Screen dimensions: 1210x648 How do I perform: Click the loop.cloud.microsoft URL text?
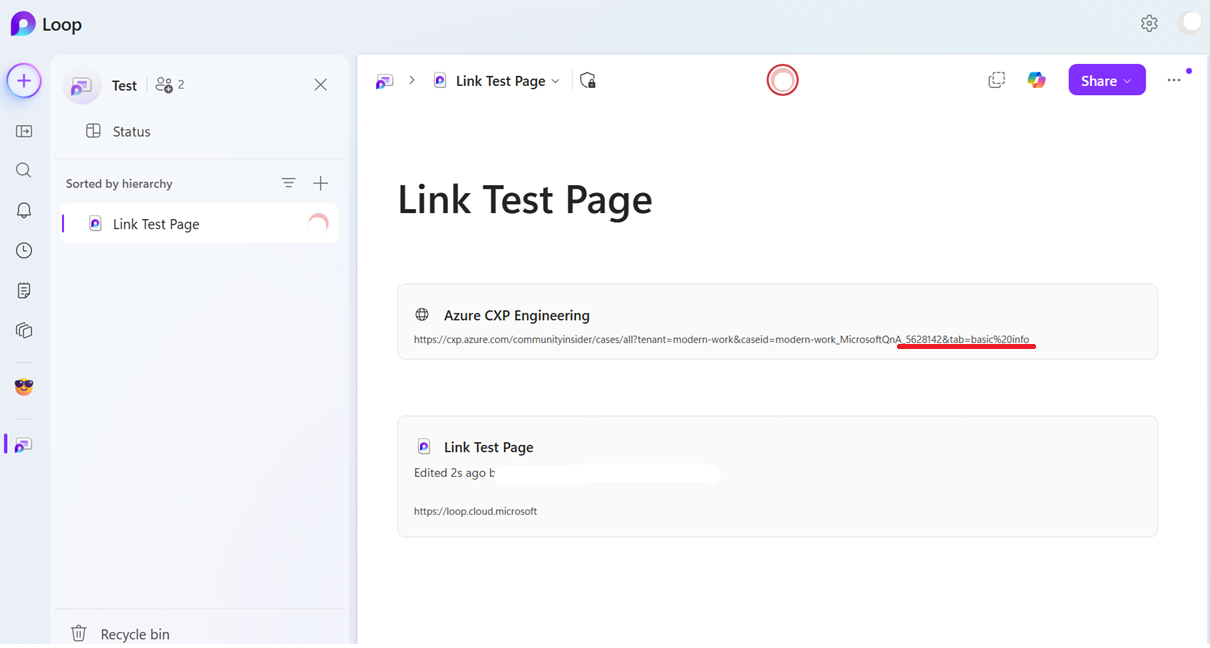click(x=475, y=511)
